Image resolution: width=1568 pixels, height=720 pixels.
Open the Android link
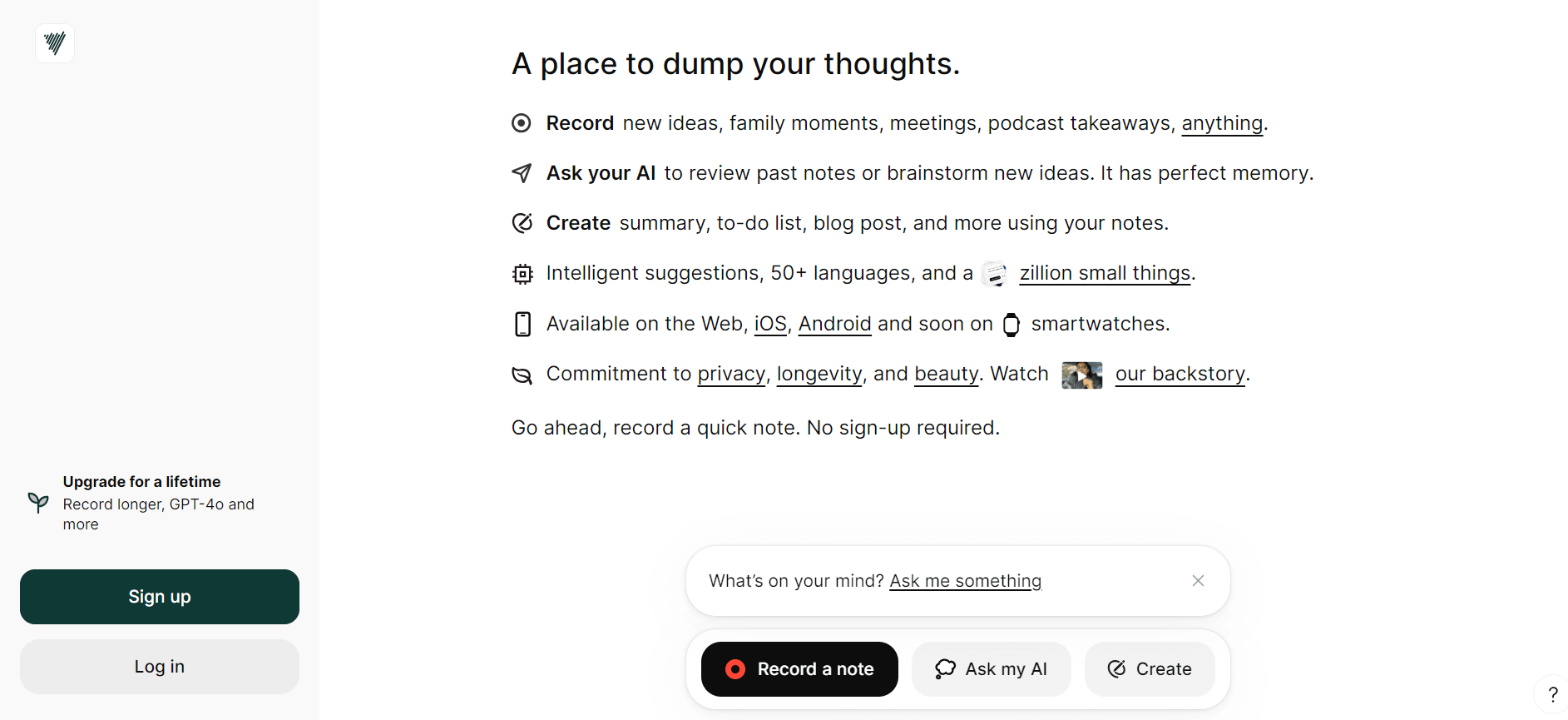tap(834, 324)
